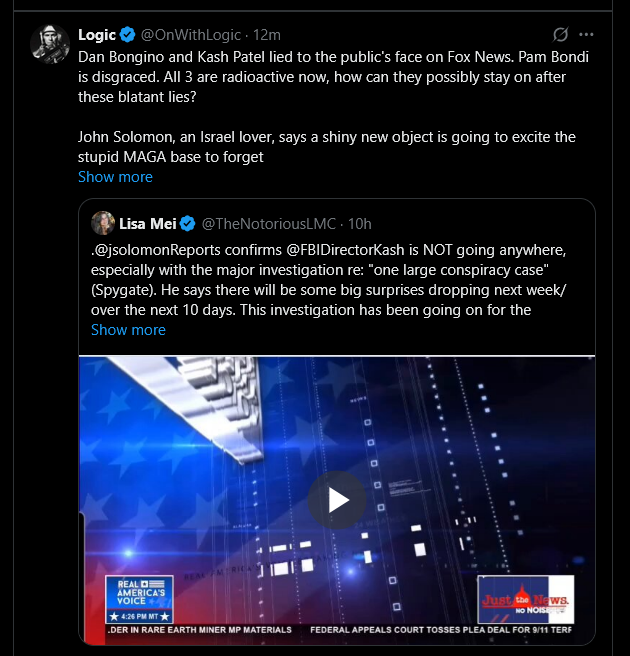Open the @FBIDirectorKash mention

(345, 250)
